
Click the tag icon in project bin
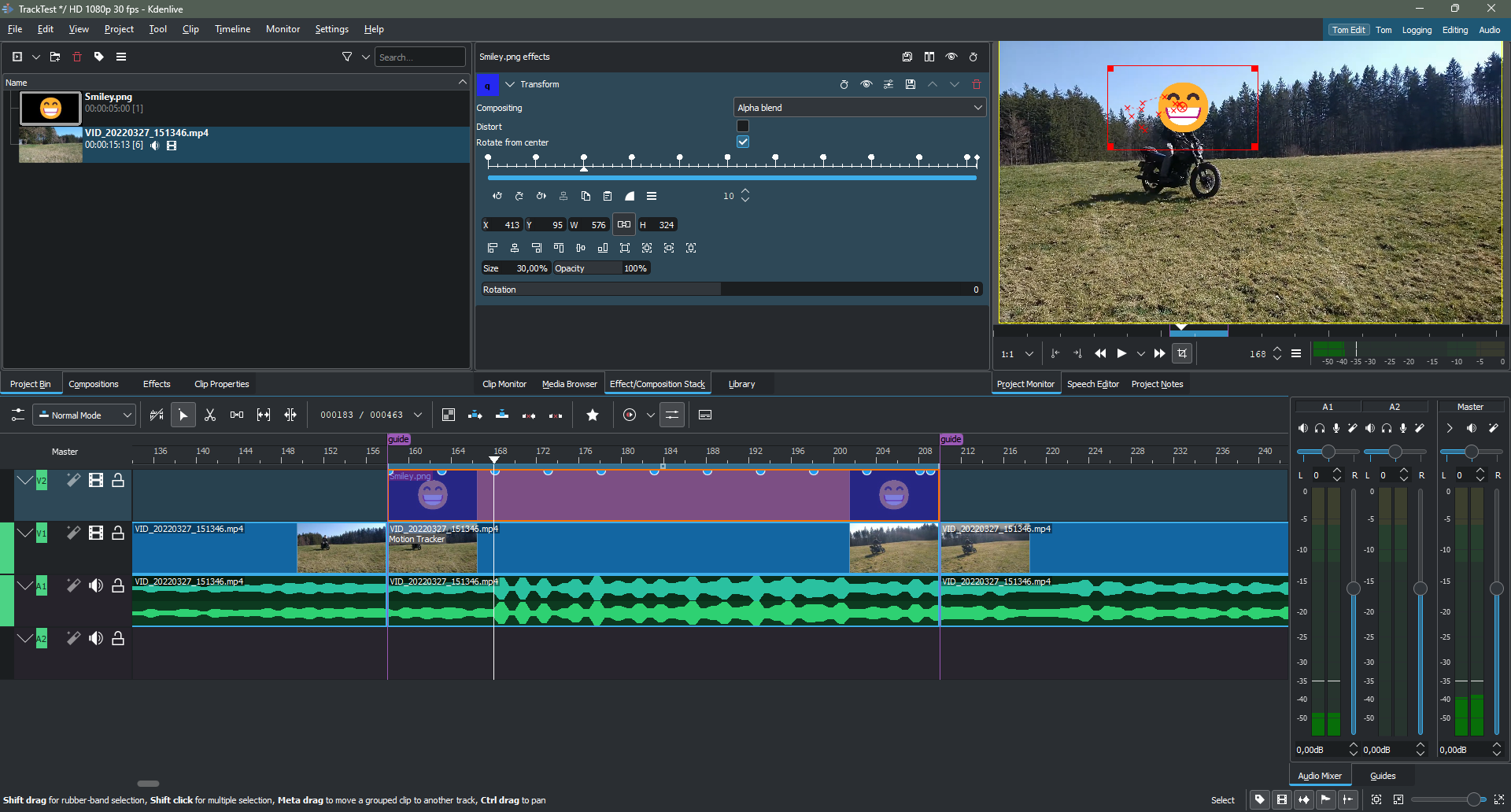click(99, 57)
